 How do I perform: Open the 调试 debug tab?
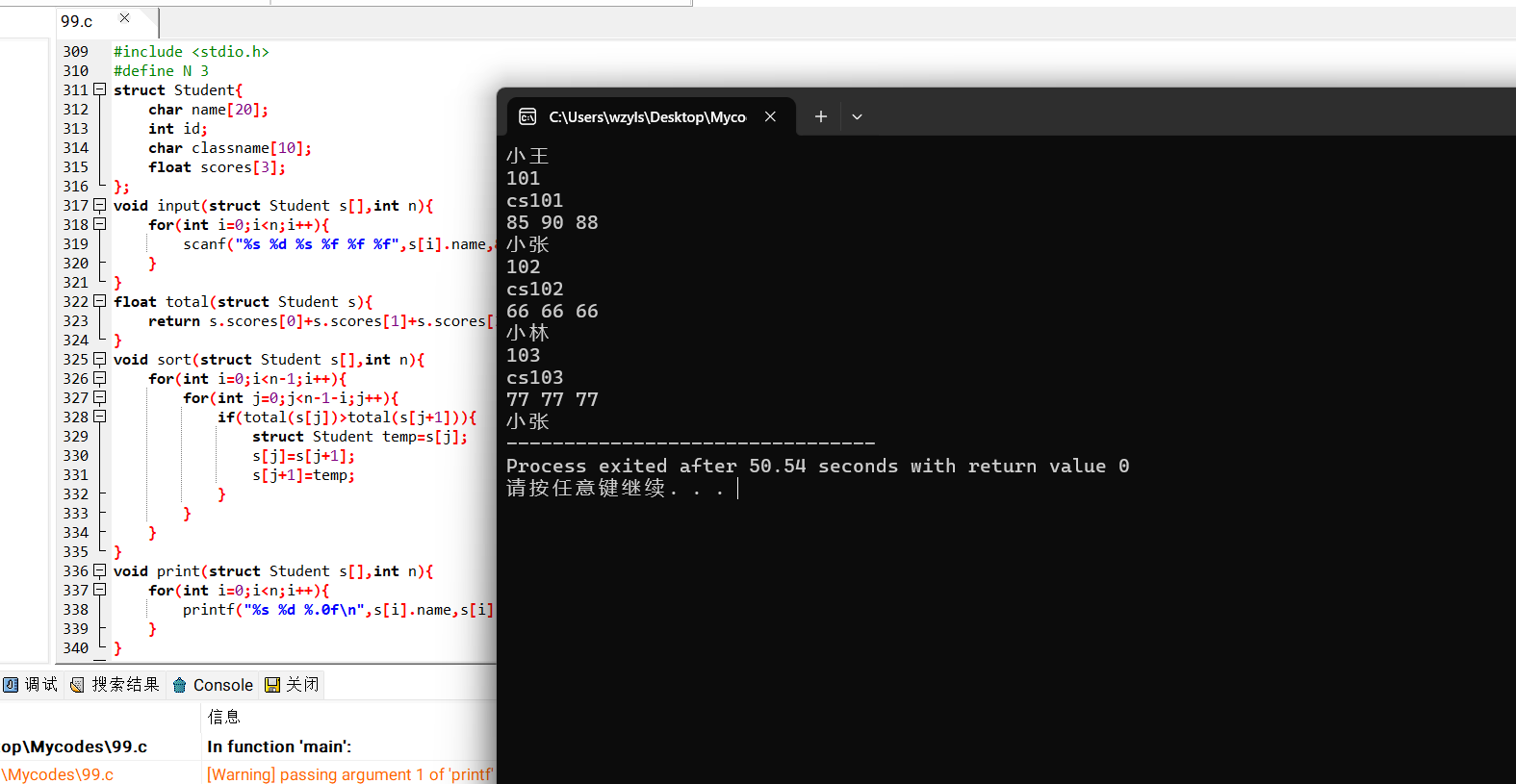pyautogui.click(x=31, y=685)
